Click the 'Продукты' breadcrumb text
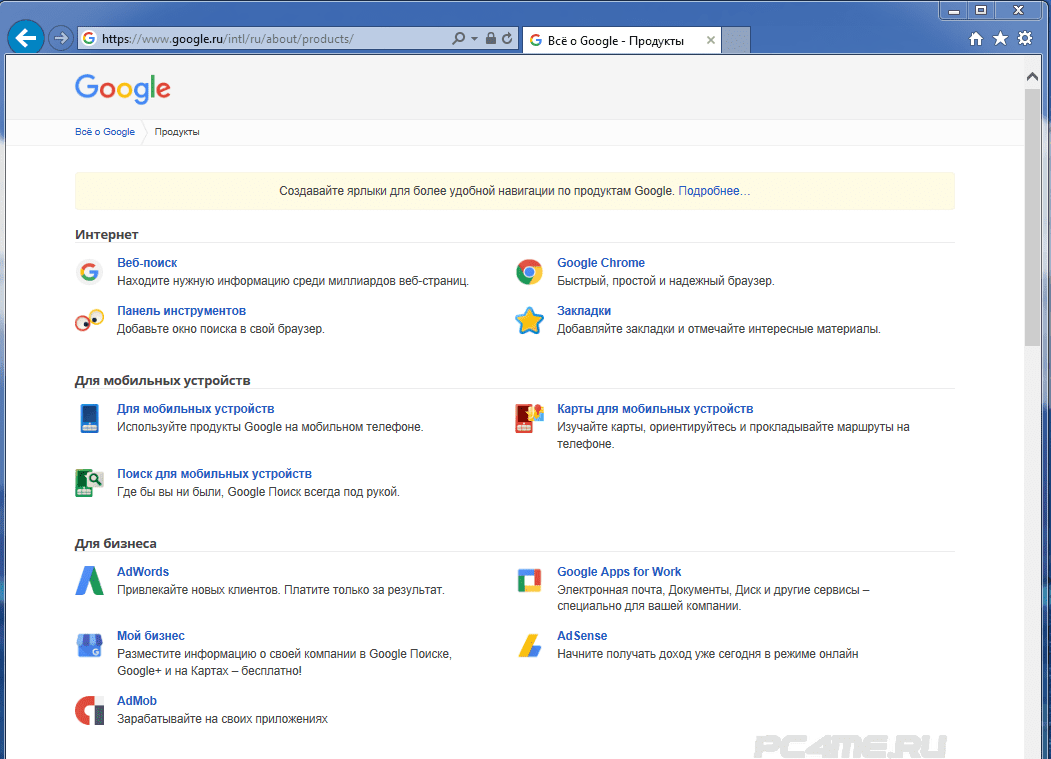This screenshot has width=1051, height=759. pos(177,132)
